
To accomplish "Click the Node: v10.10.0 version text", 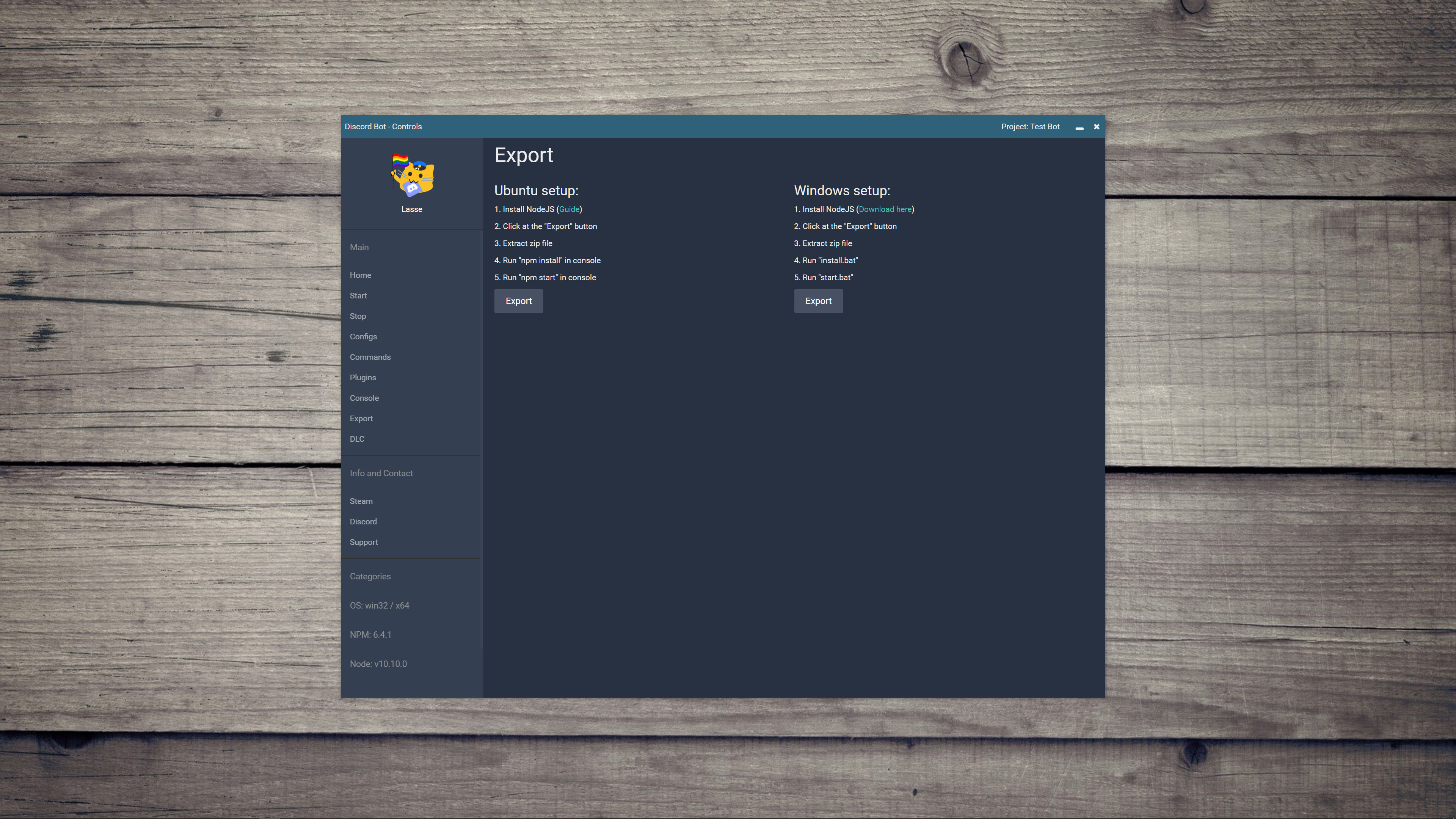I will tap(378, 664).
